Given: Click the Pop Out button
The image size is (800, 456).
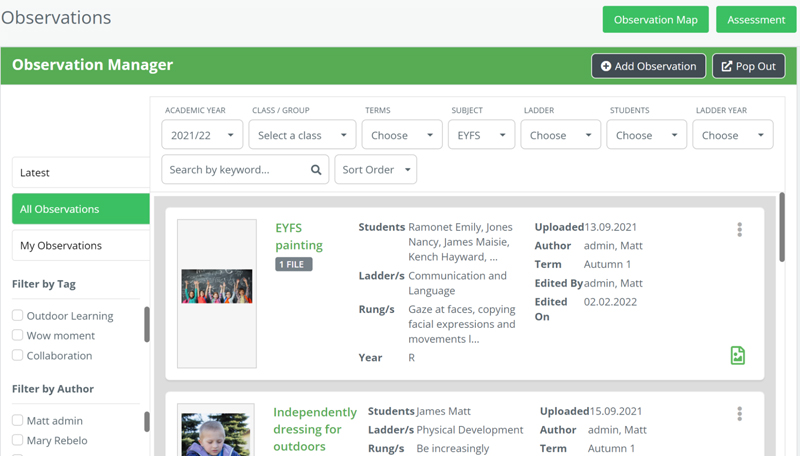Looking at the screenshot, I should 748,66.
